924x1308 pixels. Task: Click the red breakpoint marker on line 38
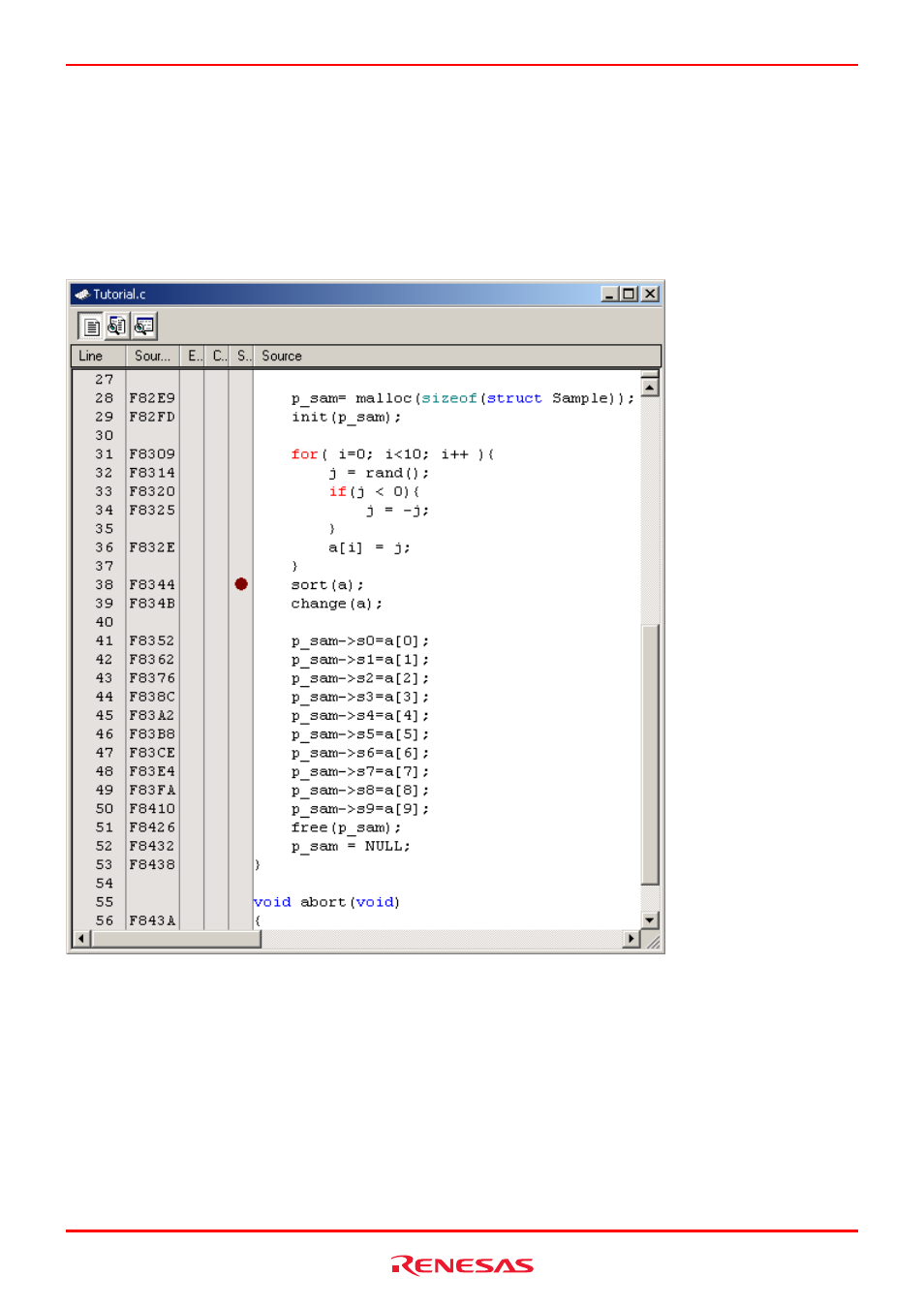pyautogui.click(x=241, y=584)
